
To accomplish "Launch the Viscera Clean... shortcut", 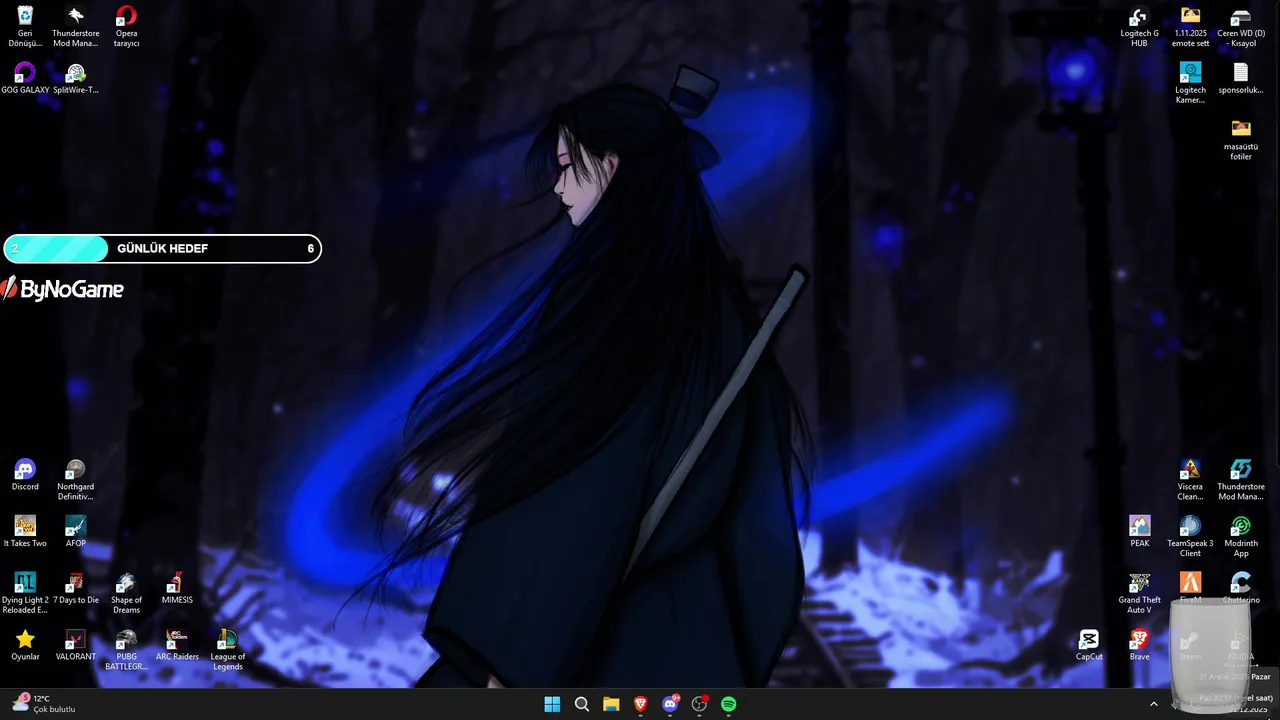I will click(x=1190, y=480).
